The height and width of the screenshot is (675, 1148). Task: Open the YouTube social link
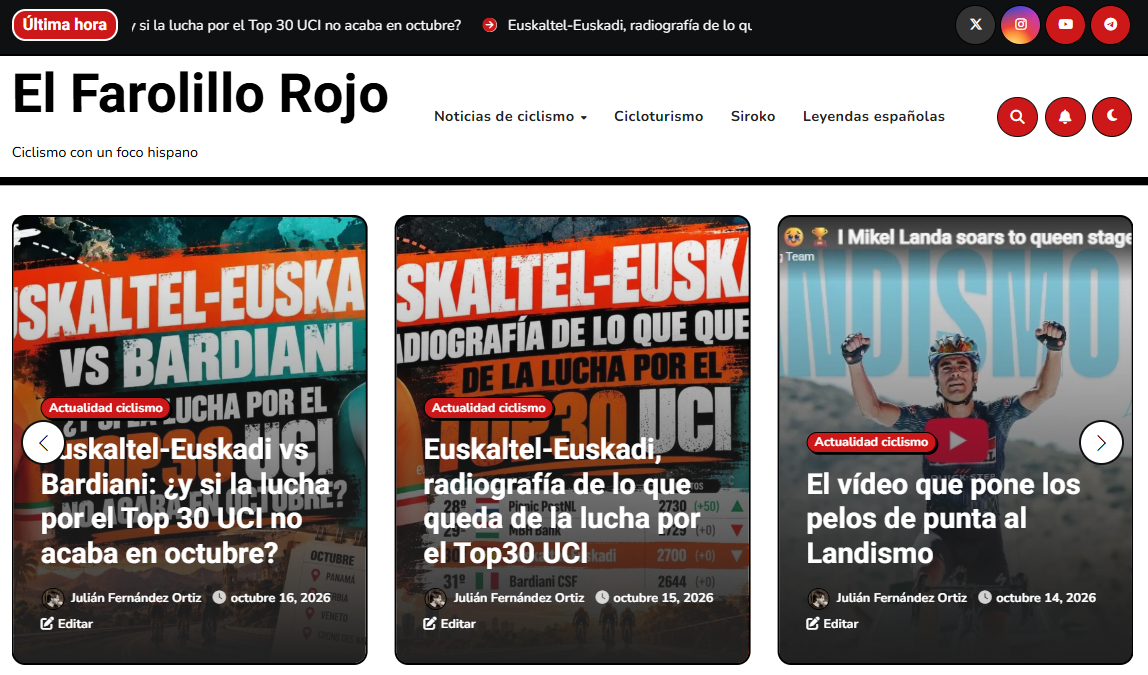coord(1066,25)
